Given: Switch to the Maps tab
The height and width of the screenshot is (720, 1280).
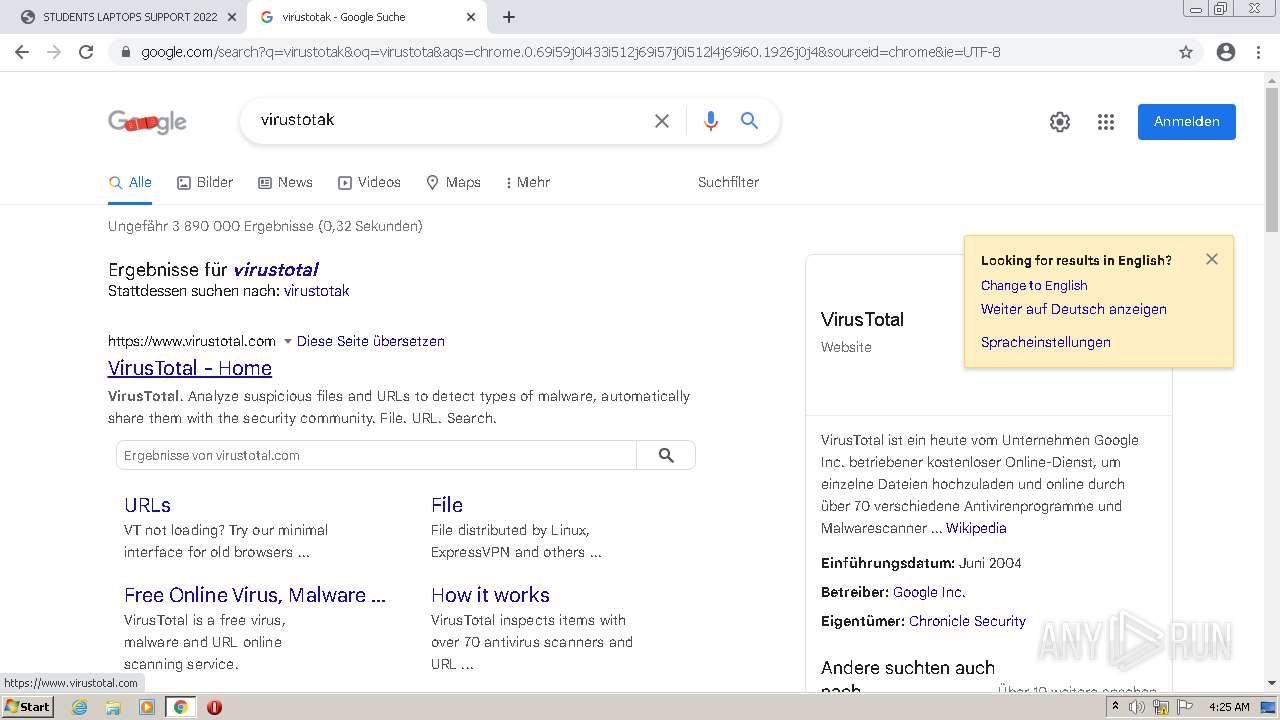Looking at the screenshot, I should tap(453, 182).
